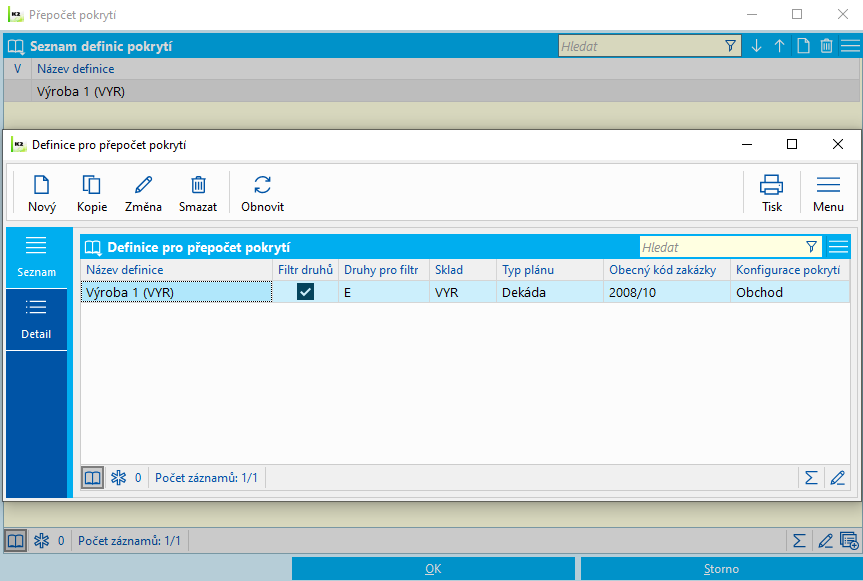Sort by the Konfigurace pokrytí column header
863x581 pixels.
tap(790, 270)
